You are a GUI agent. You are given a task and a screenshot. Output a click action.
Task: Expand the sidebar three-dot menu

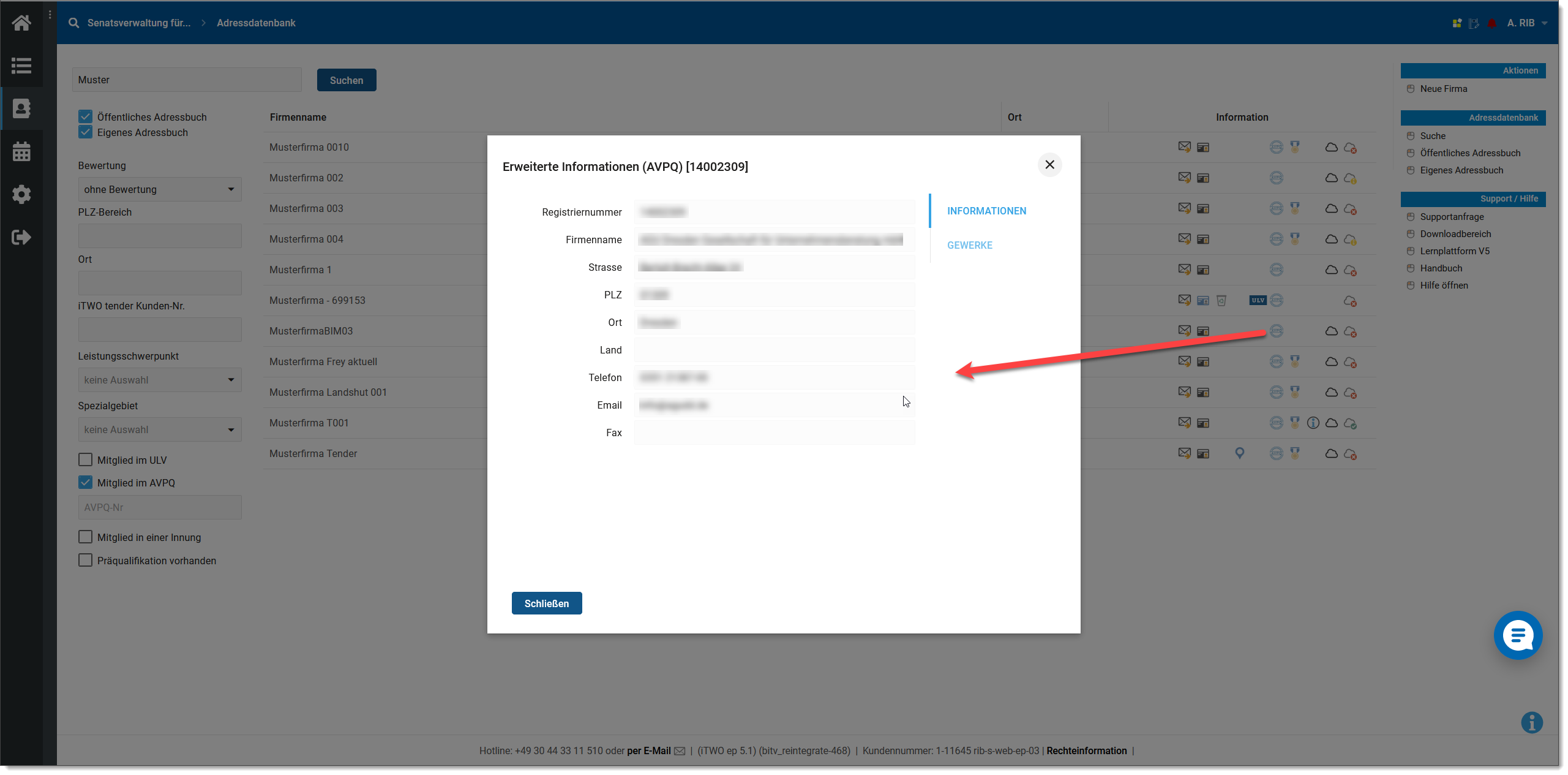pyautogui.click(x=50, y=13)
